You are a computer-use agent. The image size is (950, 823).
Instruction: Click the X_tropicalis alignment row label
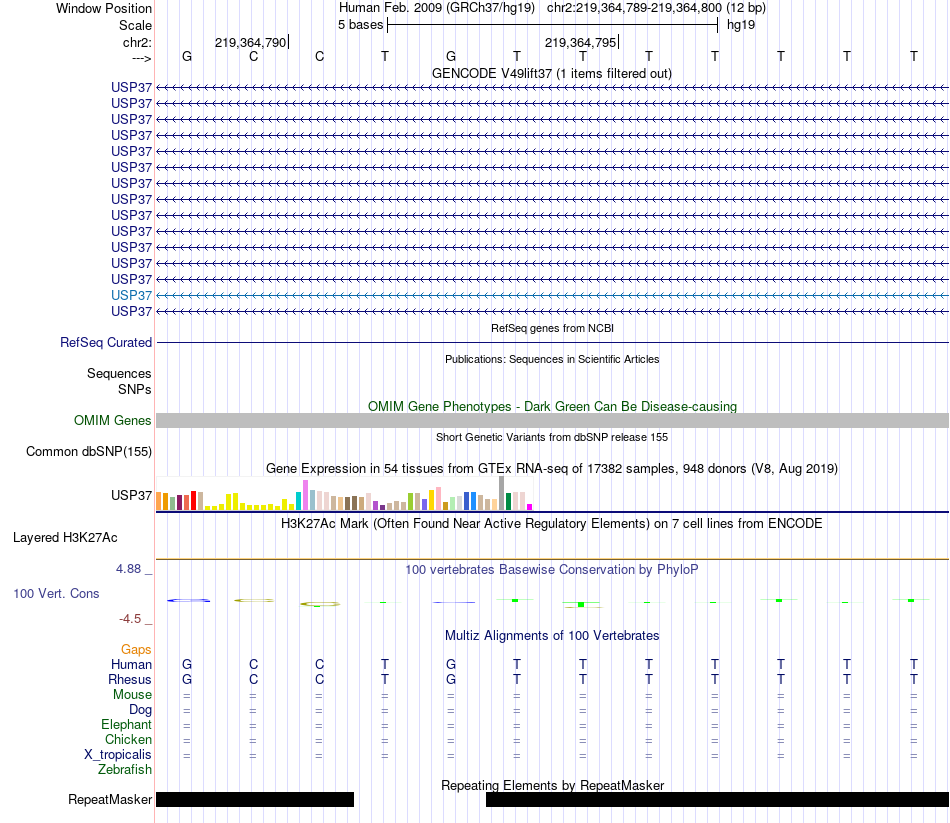pos(118,755)
